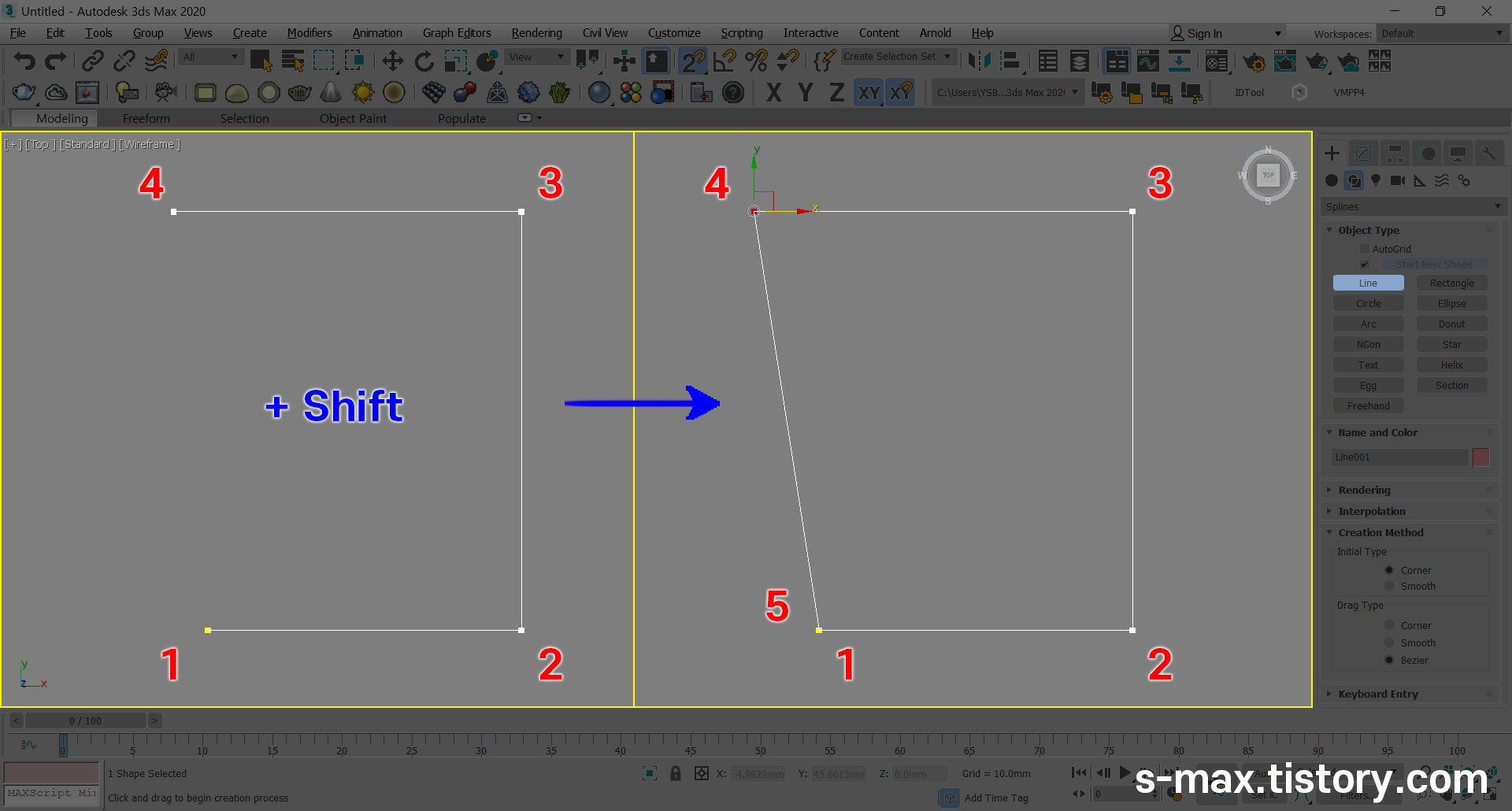Viewport: 1512px width, 811px height.
Task: Click the Redo arrow icon
Action: [x=55, y=61]
